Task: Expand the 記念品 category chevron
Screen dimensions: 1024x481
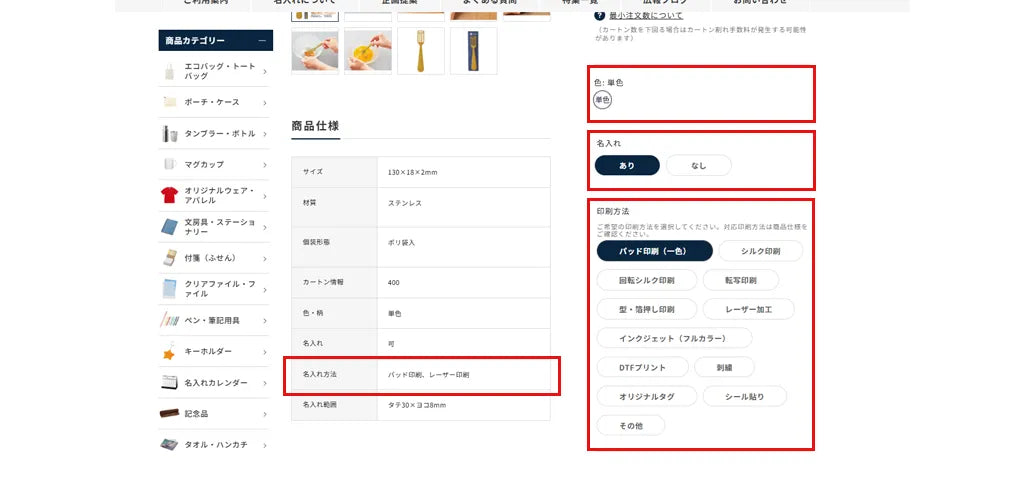Action: pyautogui.click(x=264, y=413)
